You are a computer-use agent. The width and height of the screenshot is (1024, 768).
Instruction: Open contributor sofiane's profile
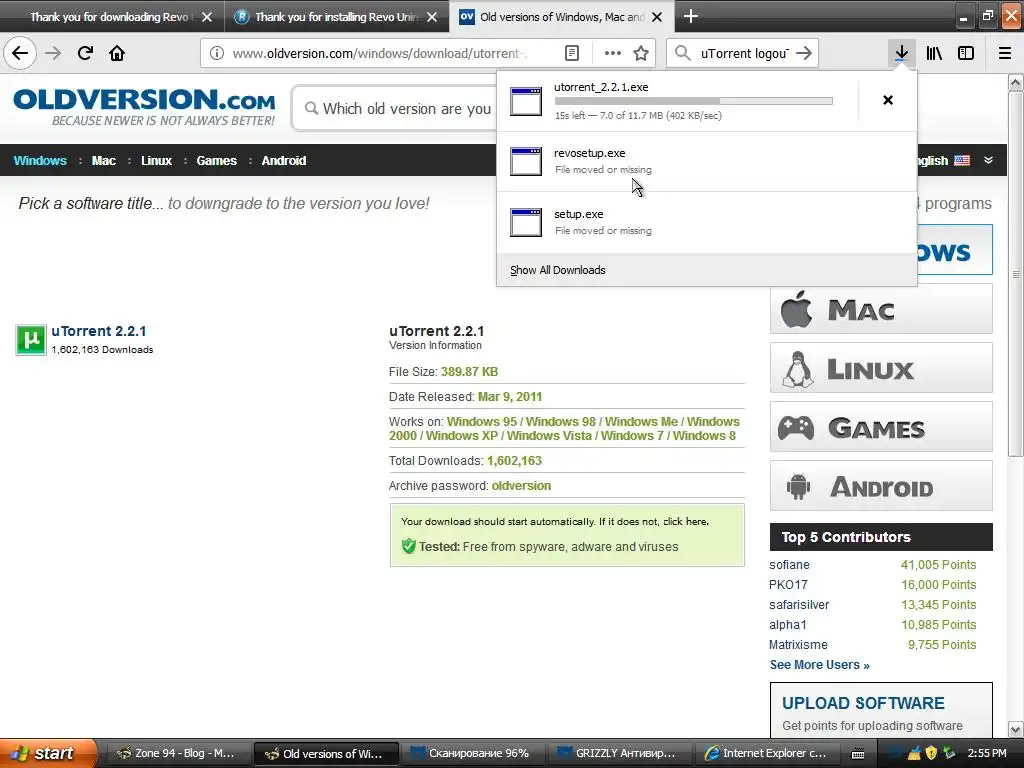(x=789, y=564)
